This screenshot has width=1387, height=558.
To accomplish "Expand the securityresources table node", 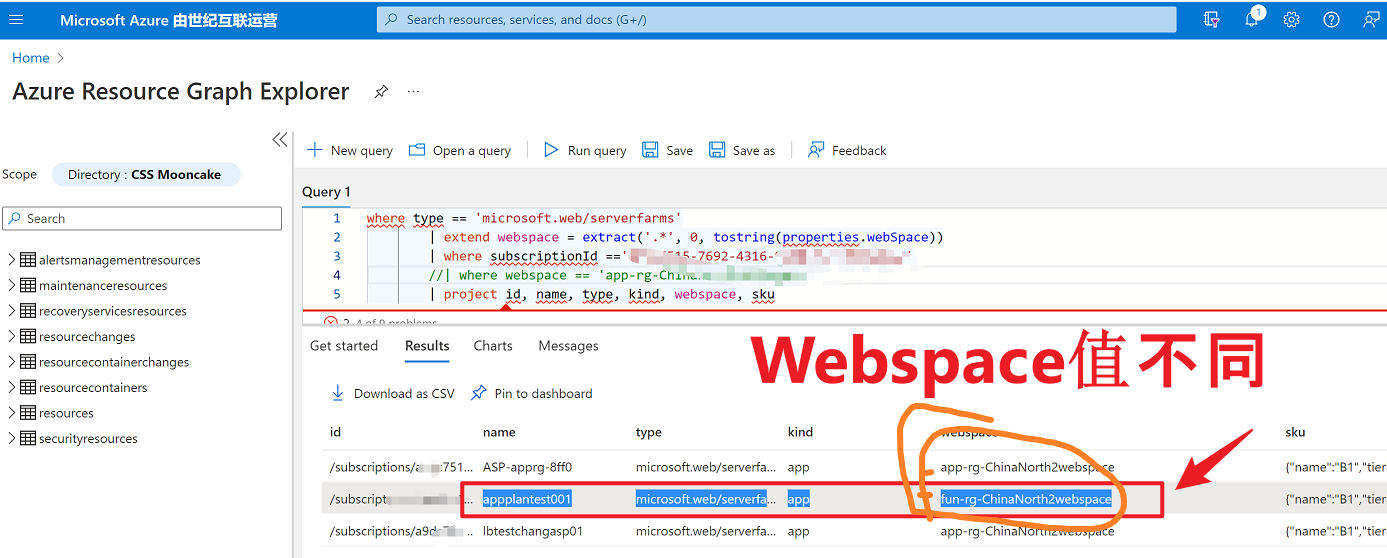I will point(12,439).
